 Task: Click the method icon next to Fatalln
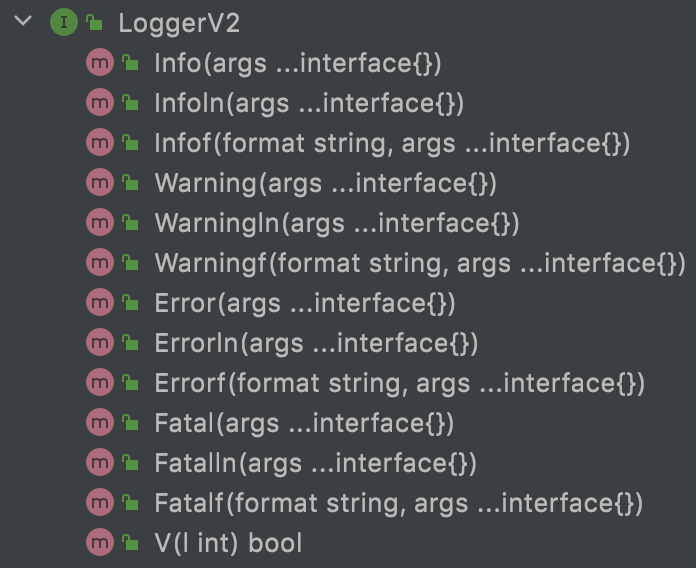pos(99,463)
